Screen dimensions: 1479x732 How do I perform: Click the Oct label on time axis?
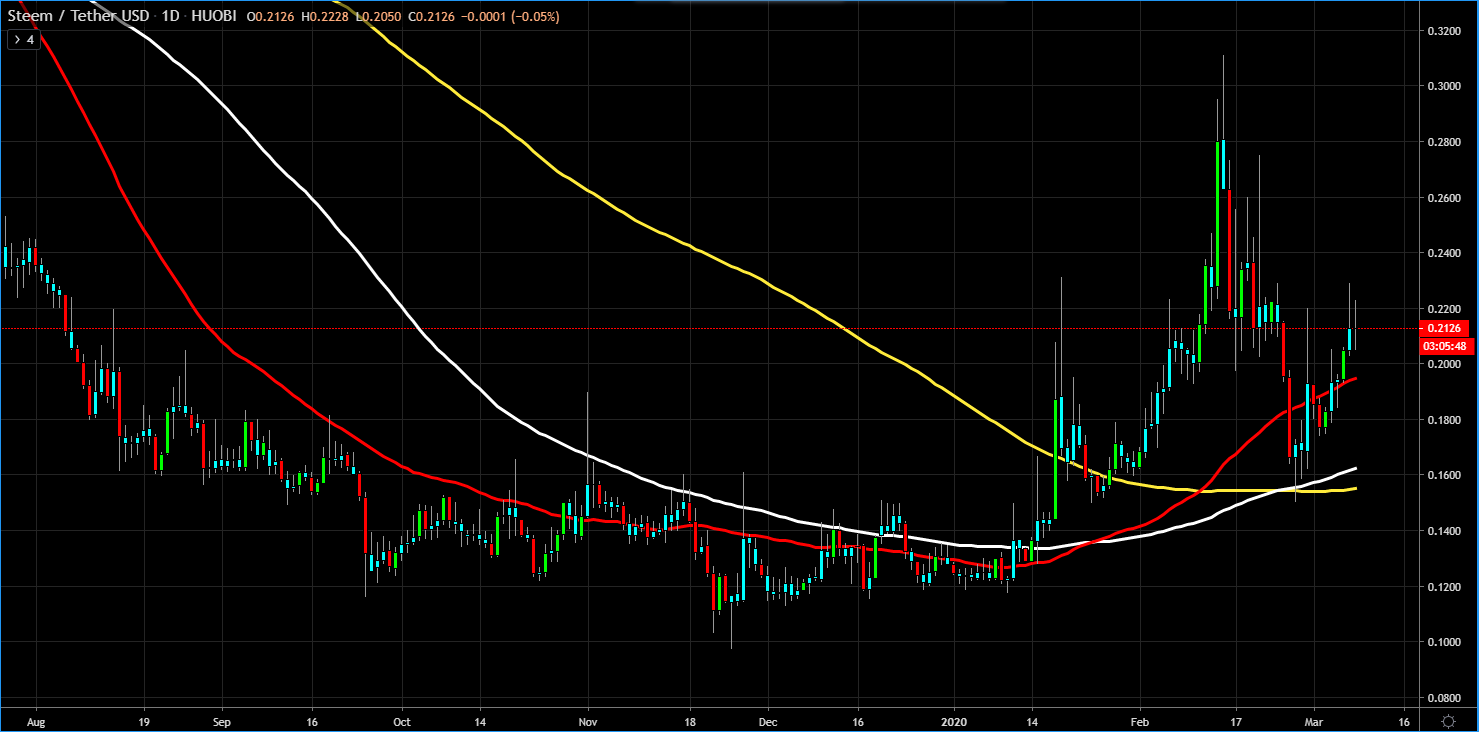click(401, 720)
